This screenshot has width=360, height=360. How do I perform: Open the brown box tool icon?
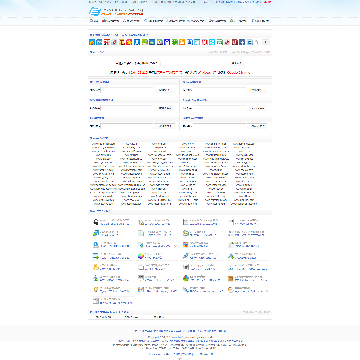click(x=230, y=278)
